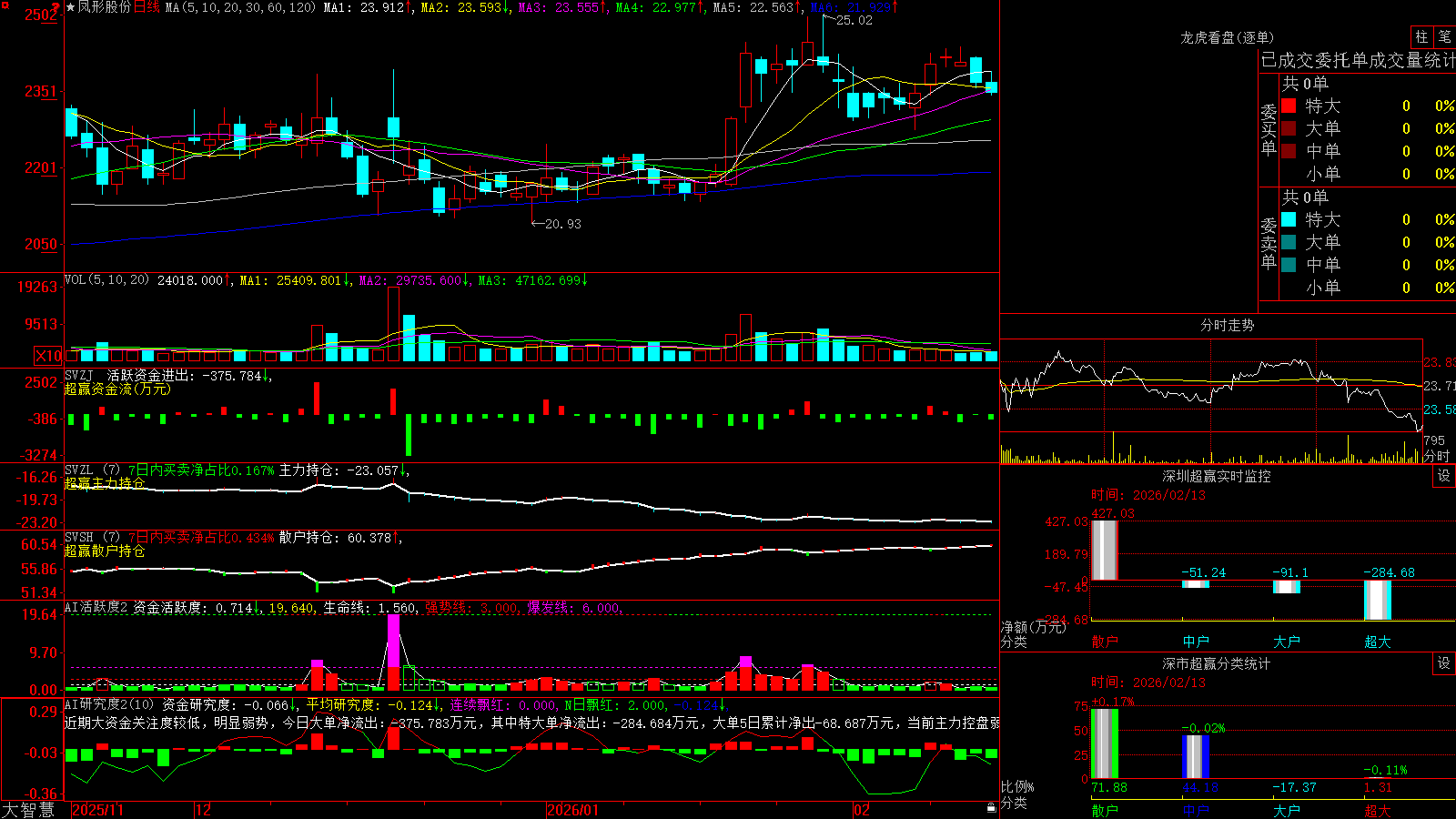Click the 时间: 2026/02/13 in 深市超赢分类统计
The image size is (1456, 819).
pyautogui.click(x=1148, y=682)
